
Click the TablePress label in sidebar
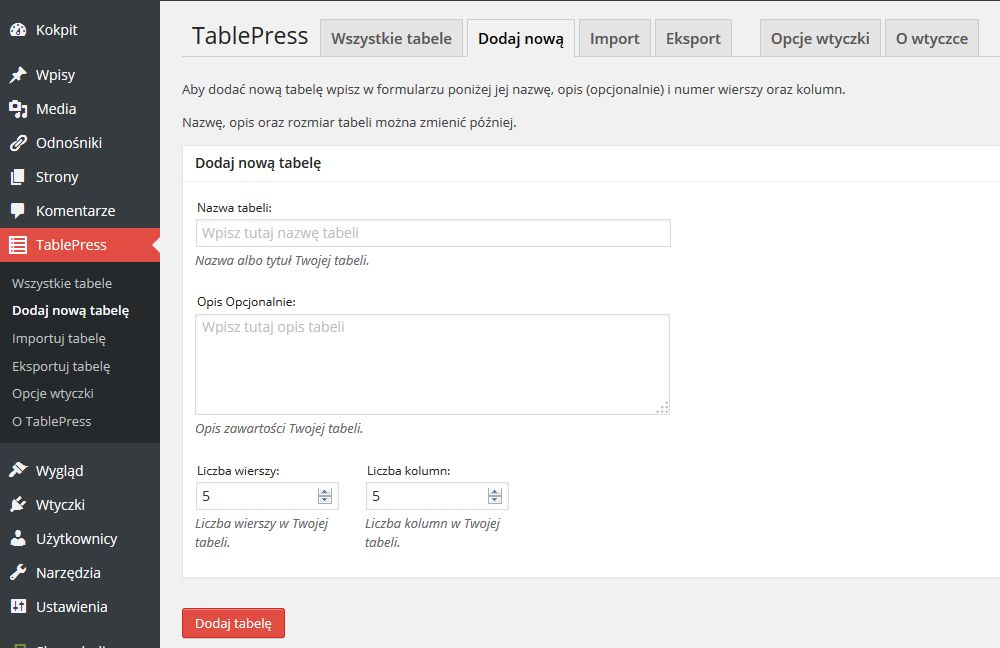pyautogui.click(x=71, y=245)
